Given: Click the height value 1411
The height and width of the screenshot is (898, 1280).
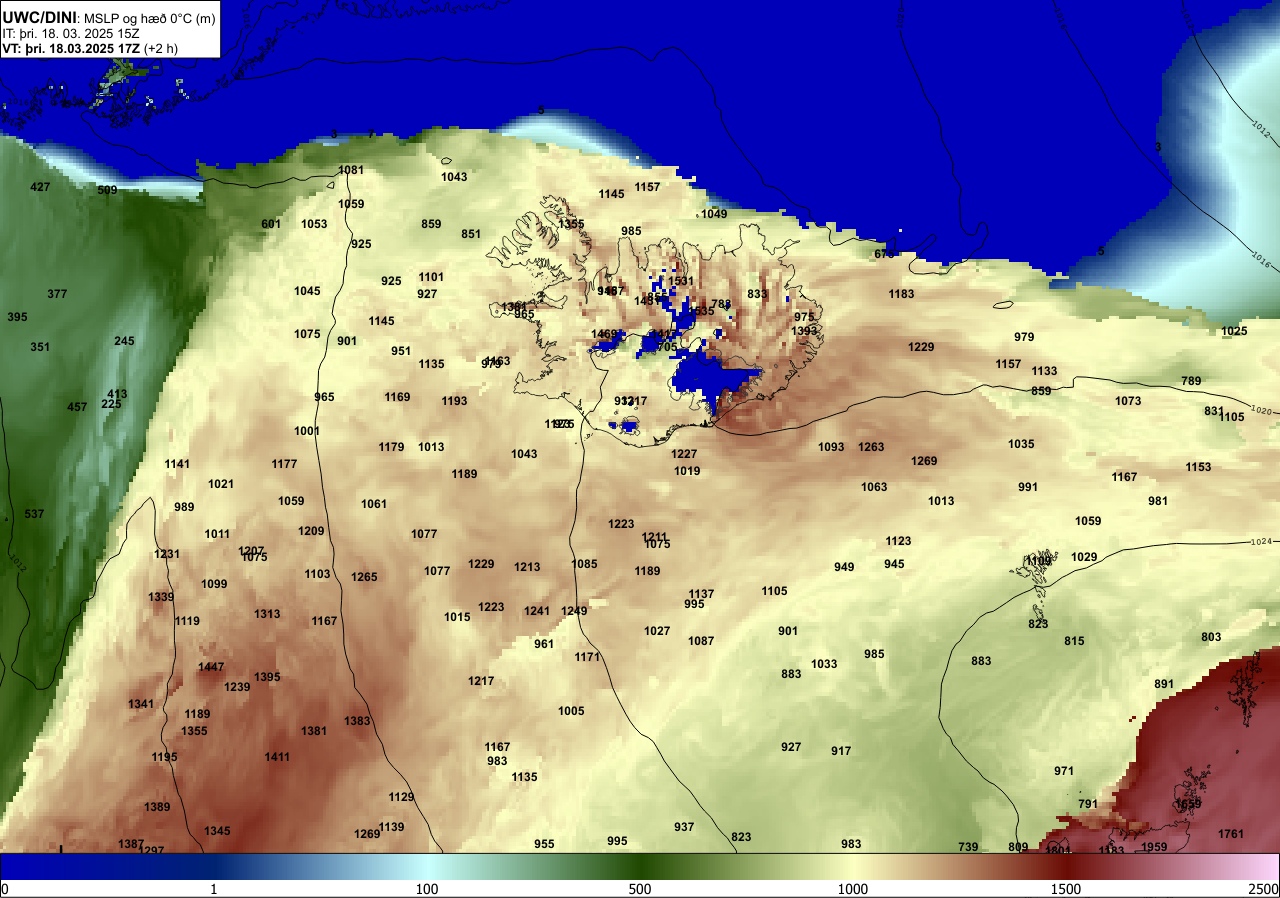Looking at the screenshot, I should 277,757.
